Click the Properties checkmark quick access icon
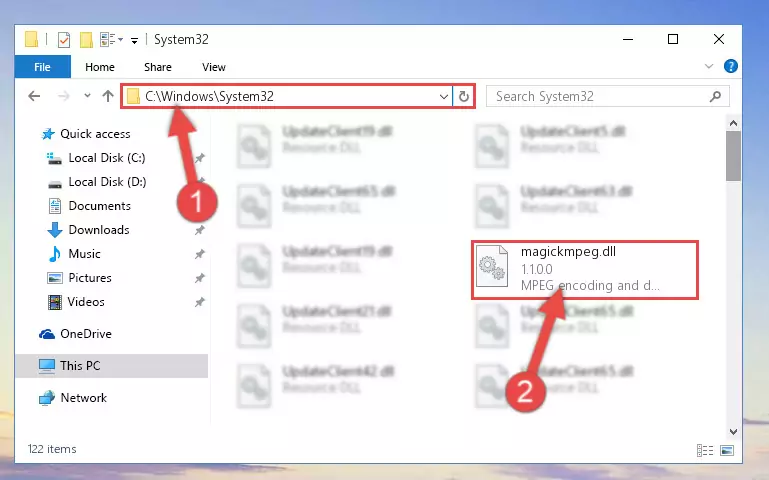Viewport: 769px width, 480px height. (x=64, y=40)
